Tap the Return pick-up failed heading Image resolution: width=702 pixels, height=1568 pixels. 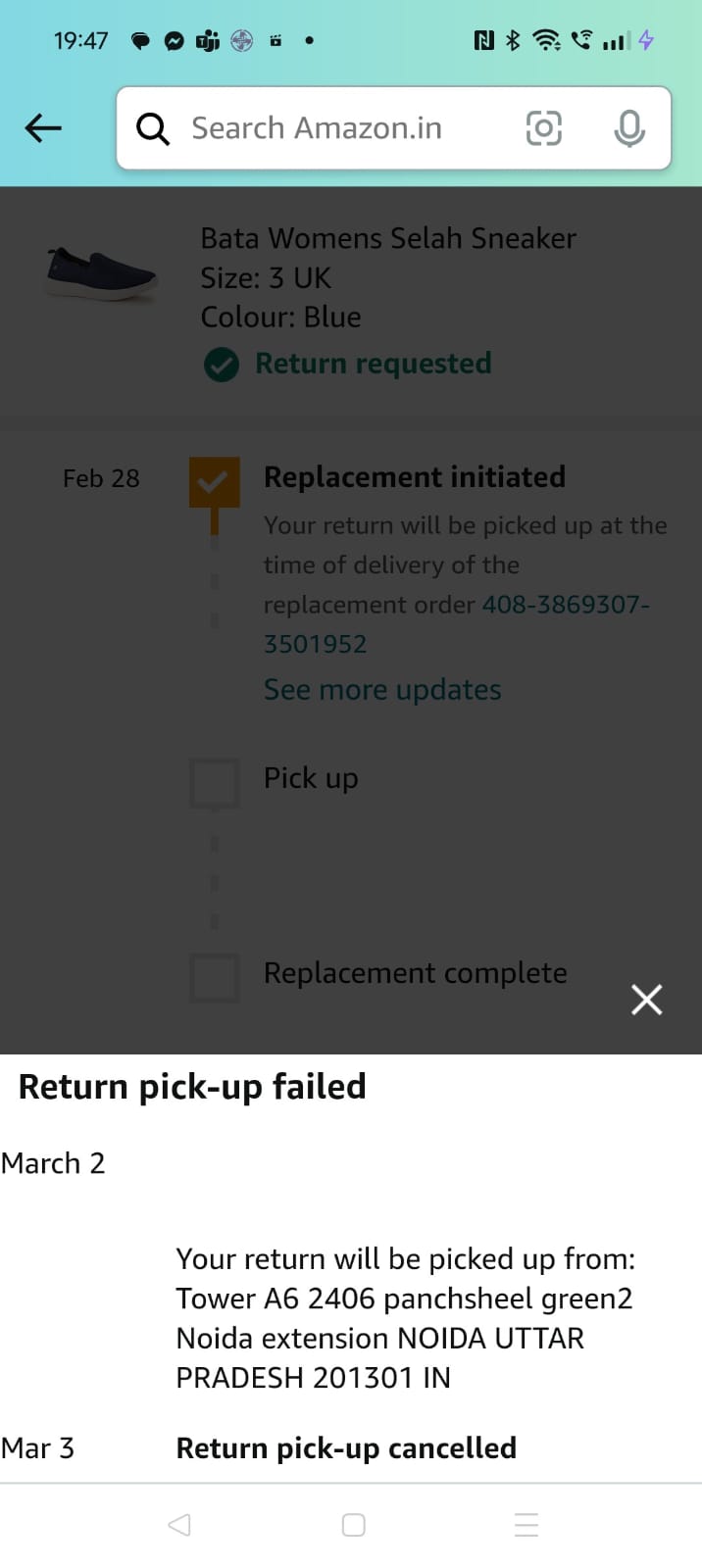coord(192,1087)
